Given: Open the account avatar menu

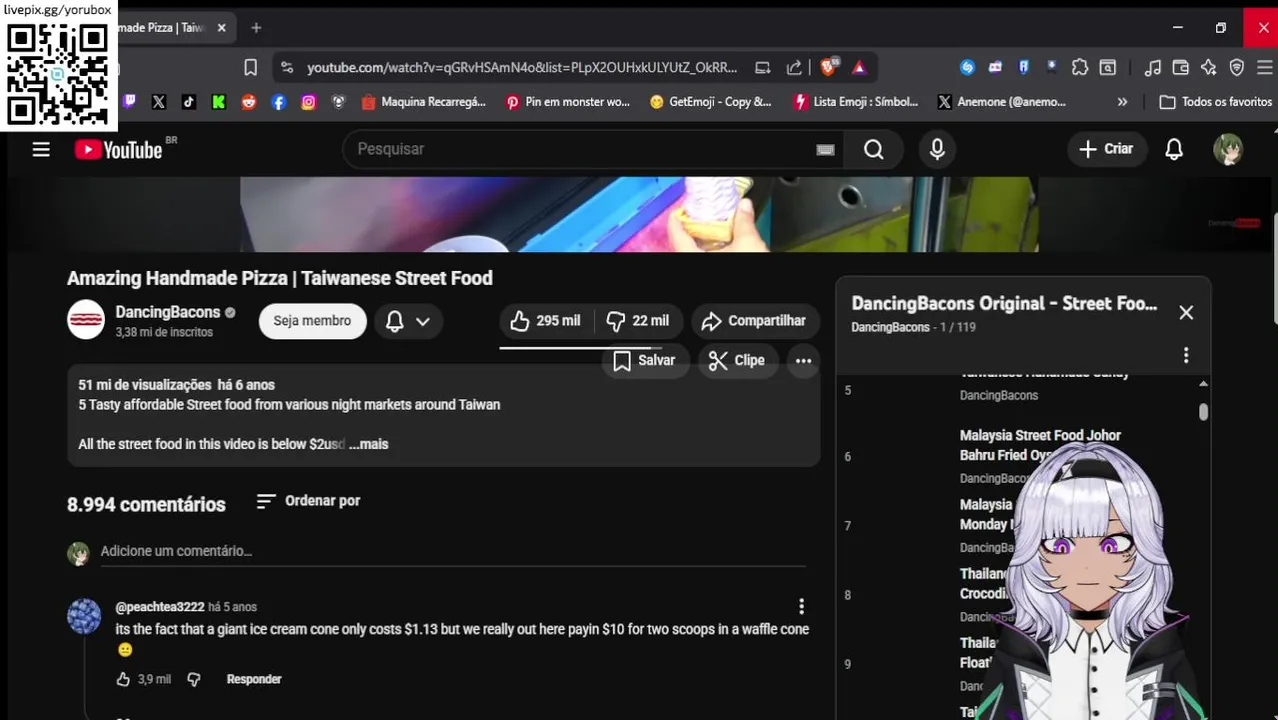Looking at the screenshot, I should 1228,149.
